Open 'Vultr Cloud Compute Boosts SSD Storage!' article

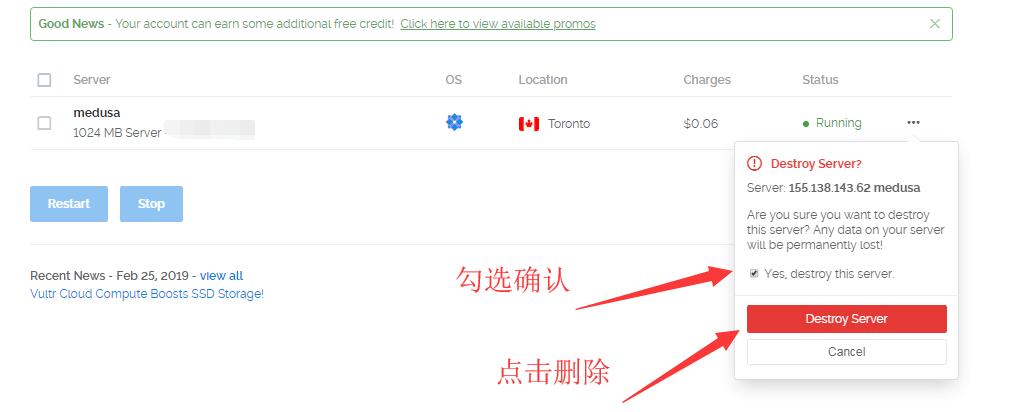coord(147,294)
